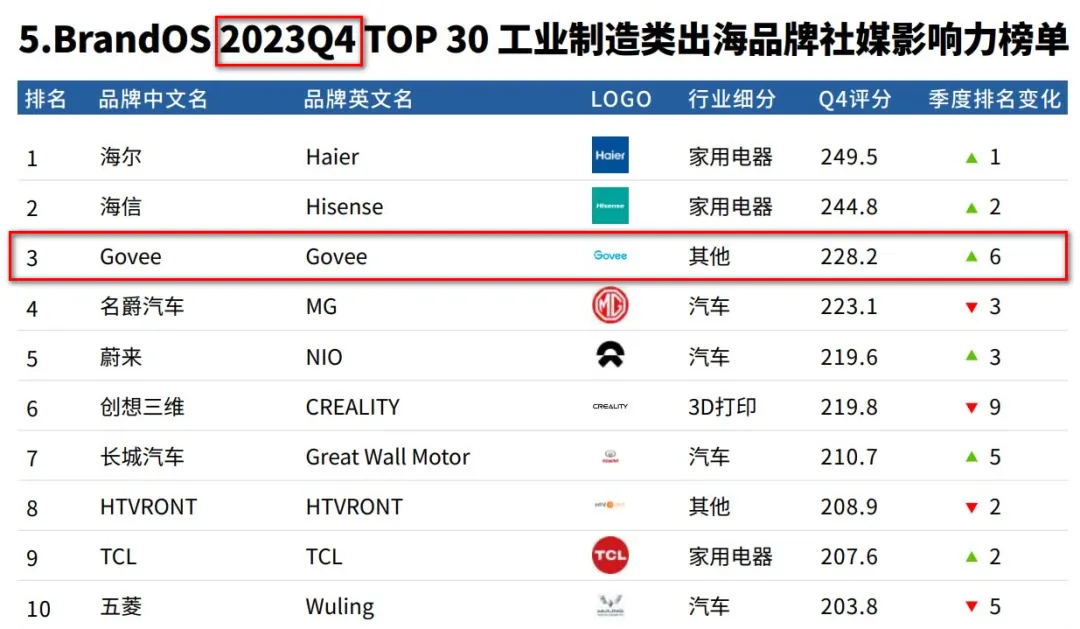Click the Chinese name 五菱
Screen dimensions: 1080x629
pos(121,606)
